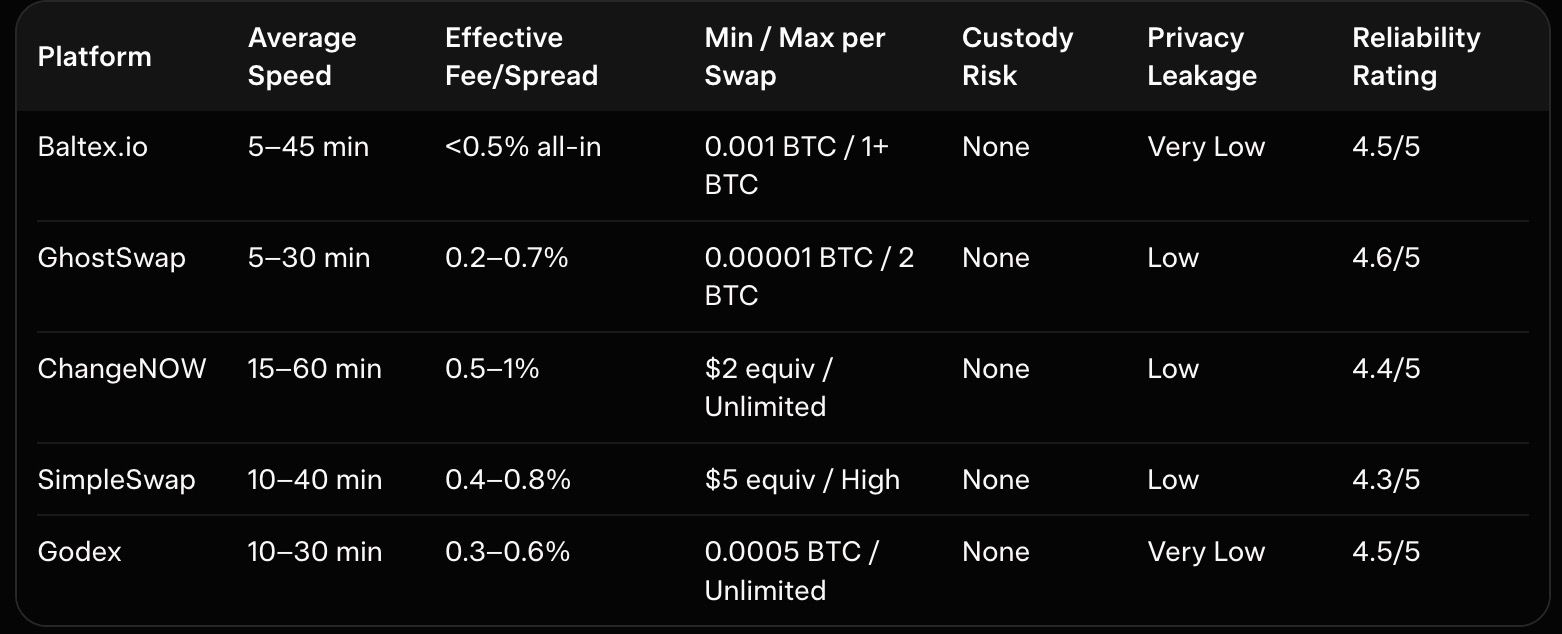
Task: Click the GhostSwap platform cell
Action: [x=111, y=258]
